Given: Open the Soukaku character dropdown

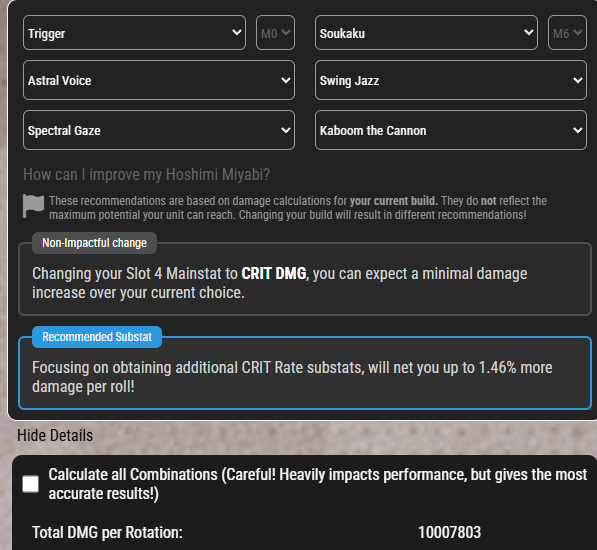Looking at the screenshot, I should coord(426,33).
